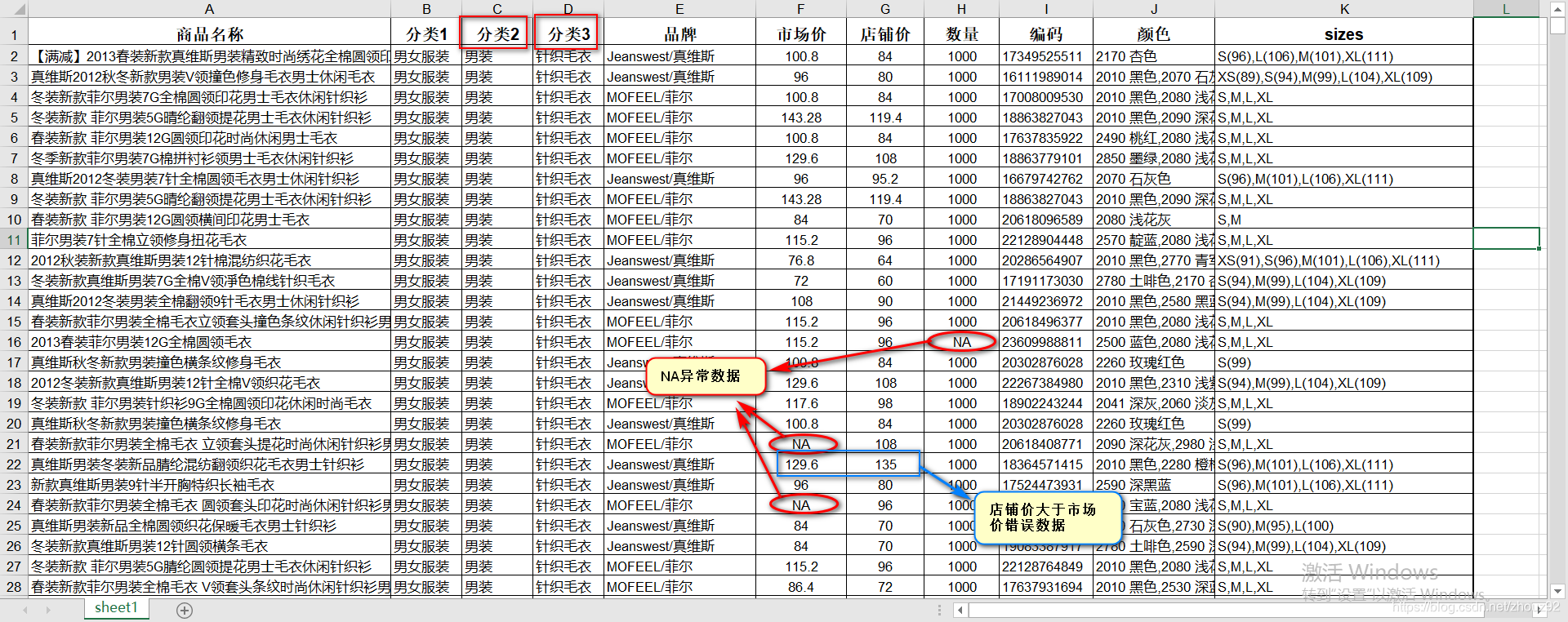This screenshot has height=622, width=1568.
Task: Select column I header
Action: [1046, 9]
